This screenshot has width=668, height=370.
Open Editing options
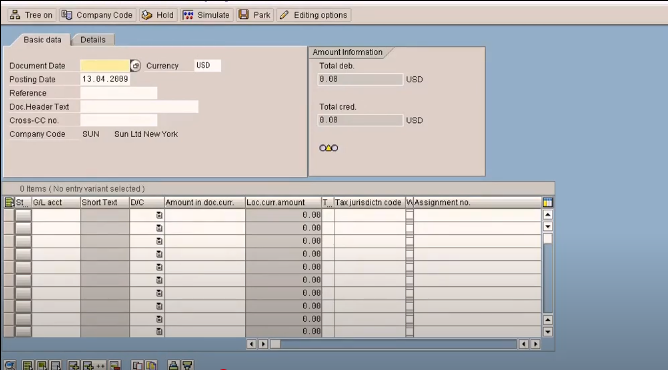(x=314, y=15)
